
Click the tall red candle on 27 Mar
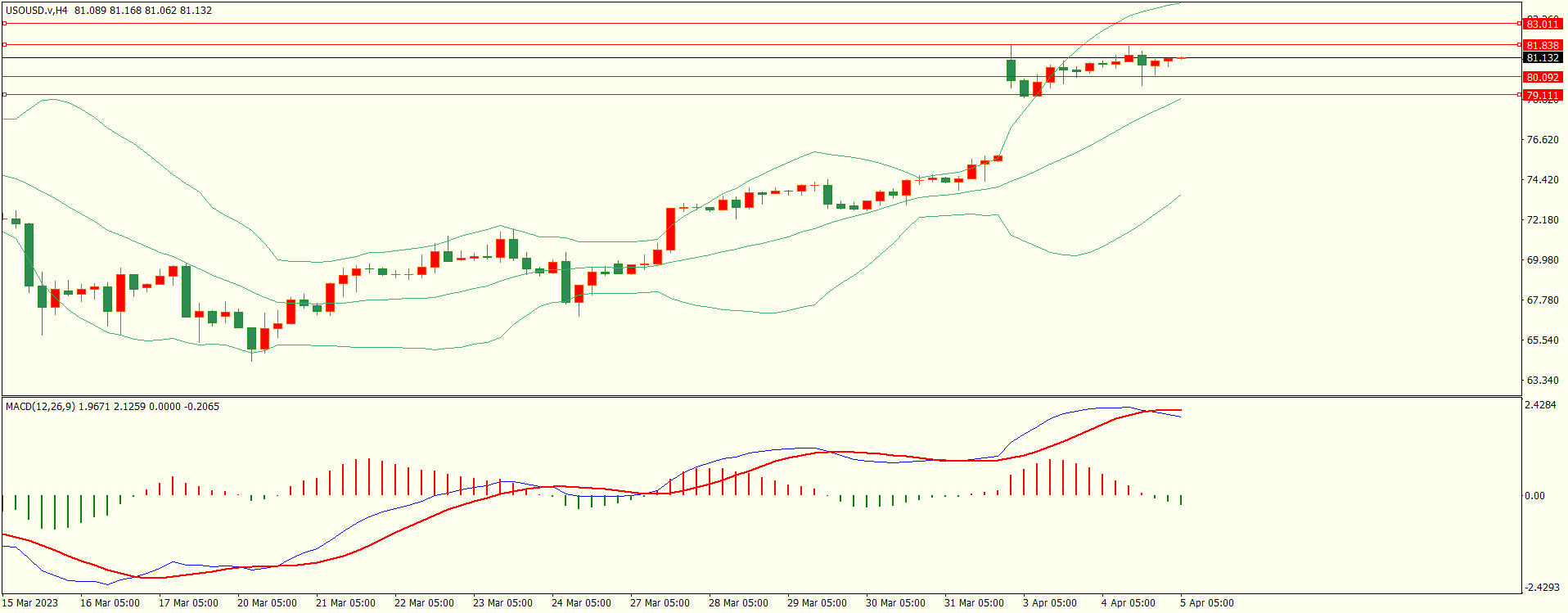671,229
